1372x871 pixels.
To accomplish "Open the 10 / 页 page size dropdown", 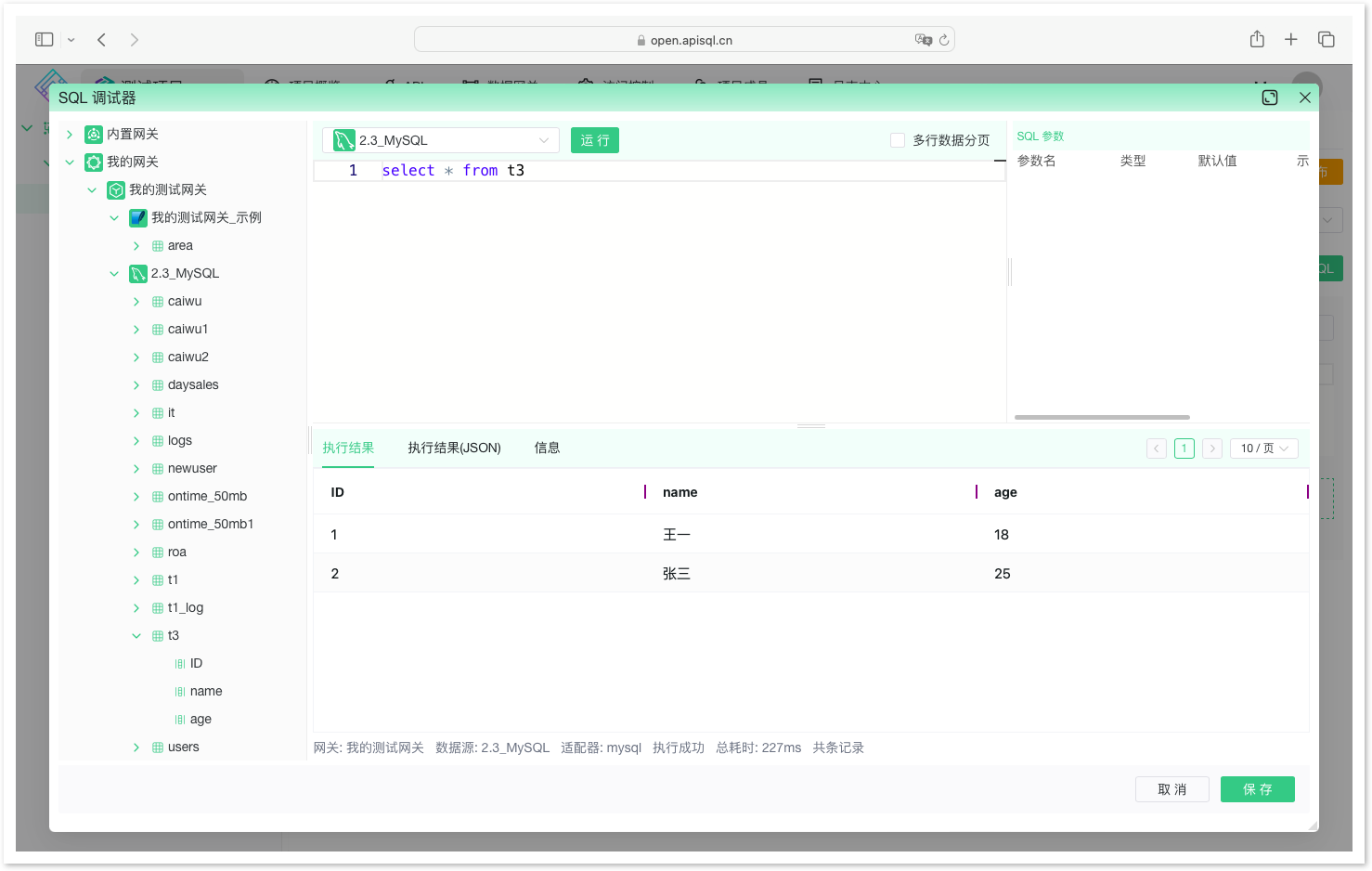I will point(1264,448).
